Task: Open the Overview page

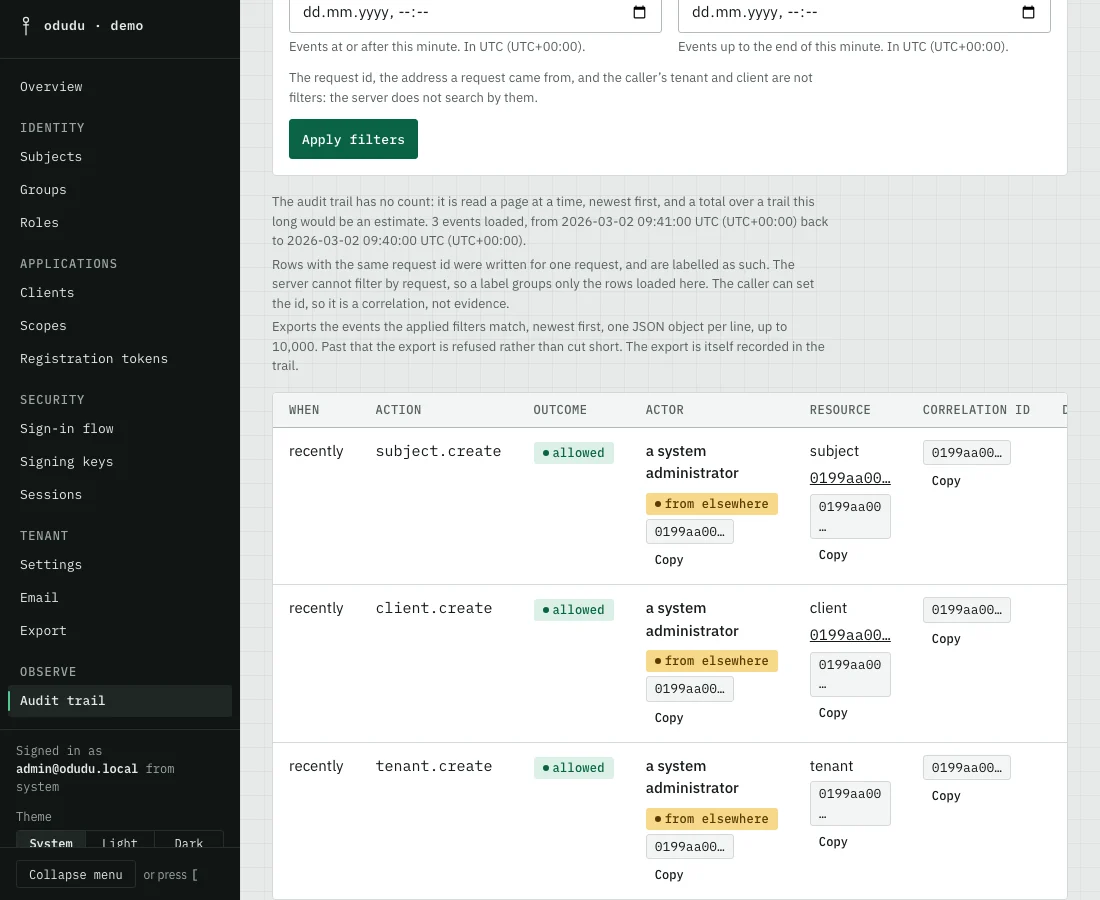Action: click(51, 86)
